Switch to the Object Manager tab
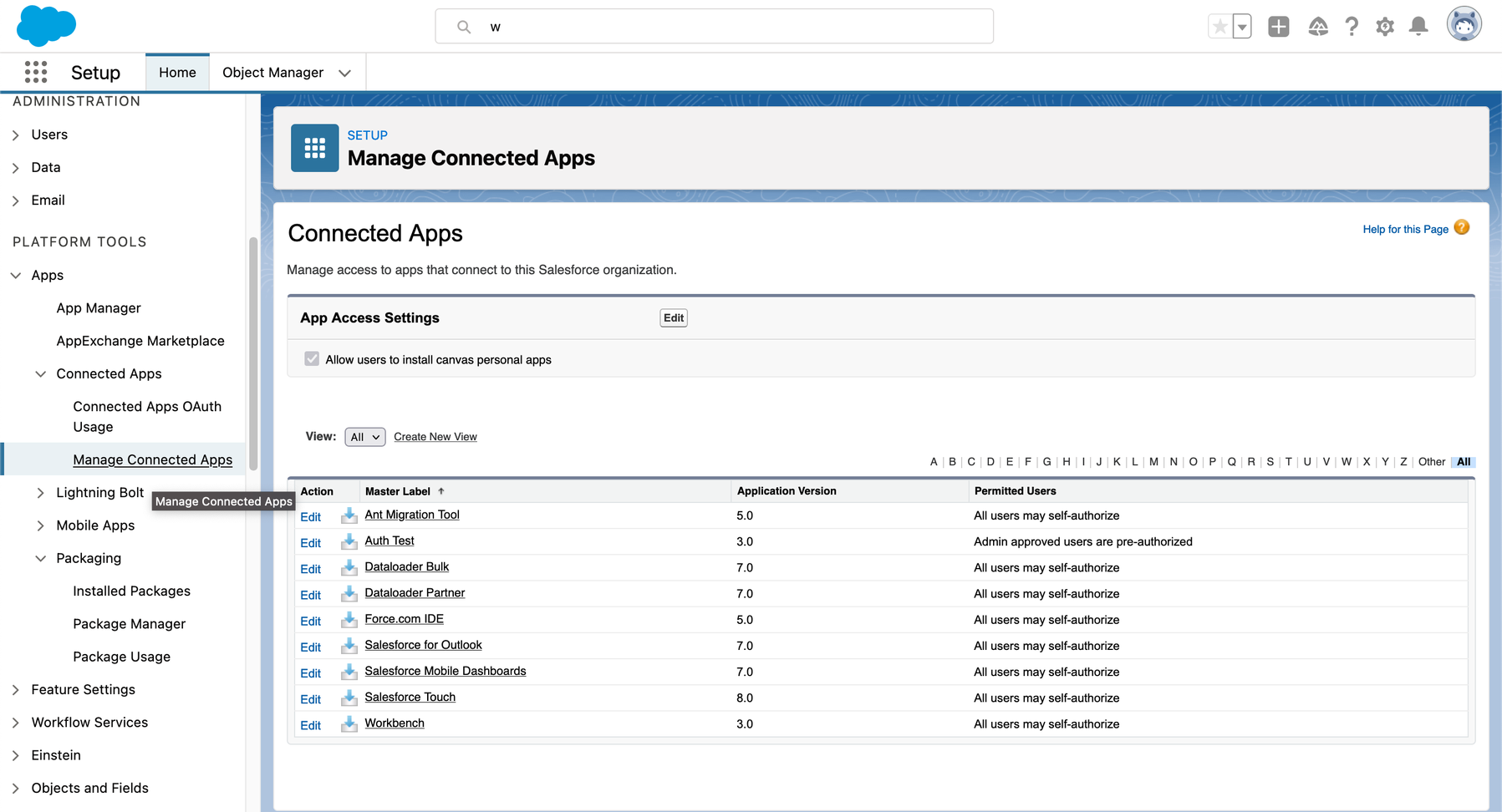1502x812 pixels. pyautogui.click(x=272, y=73)
